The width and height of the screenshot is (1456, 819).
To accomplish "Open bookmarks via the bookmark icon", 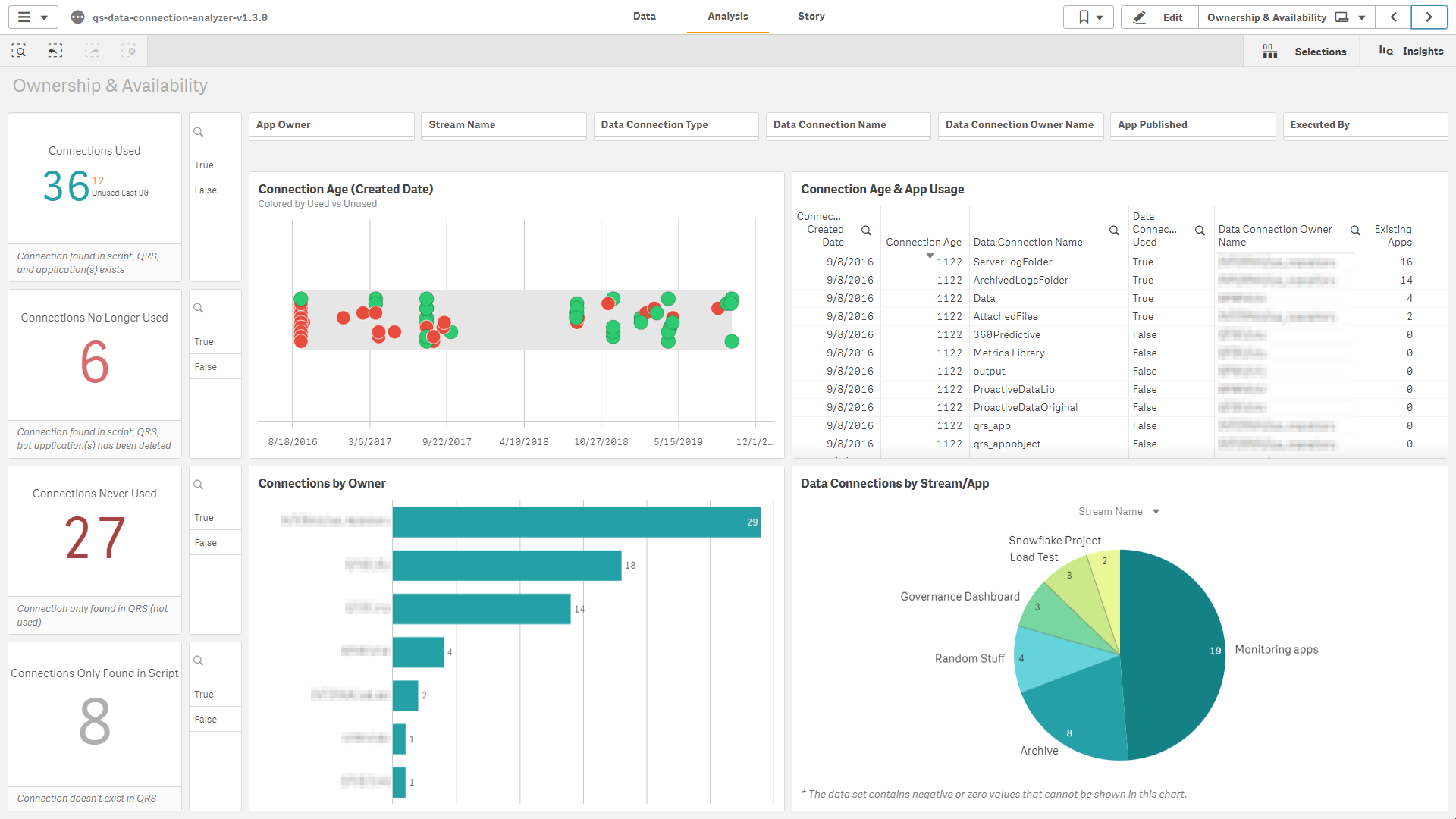I will click(x=1084, y=17).
